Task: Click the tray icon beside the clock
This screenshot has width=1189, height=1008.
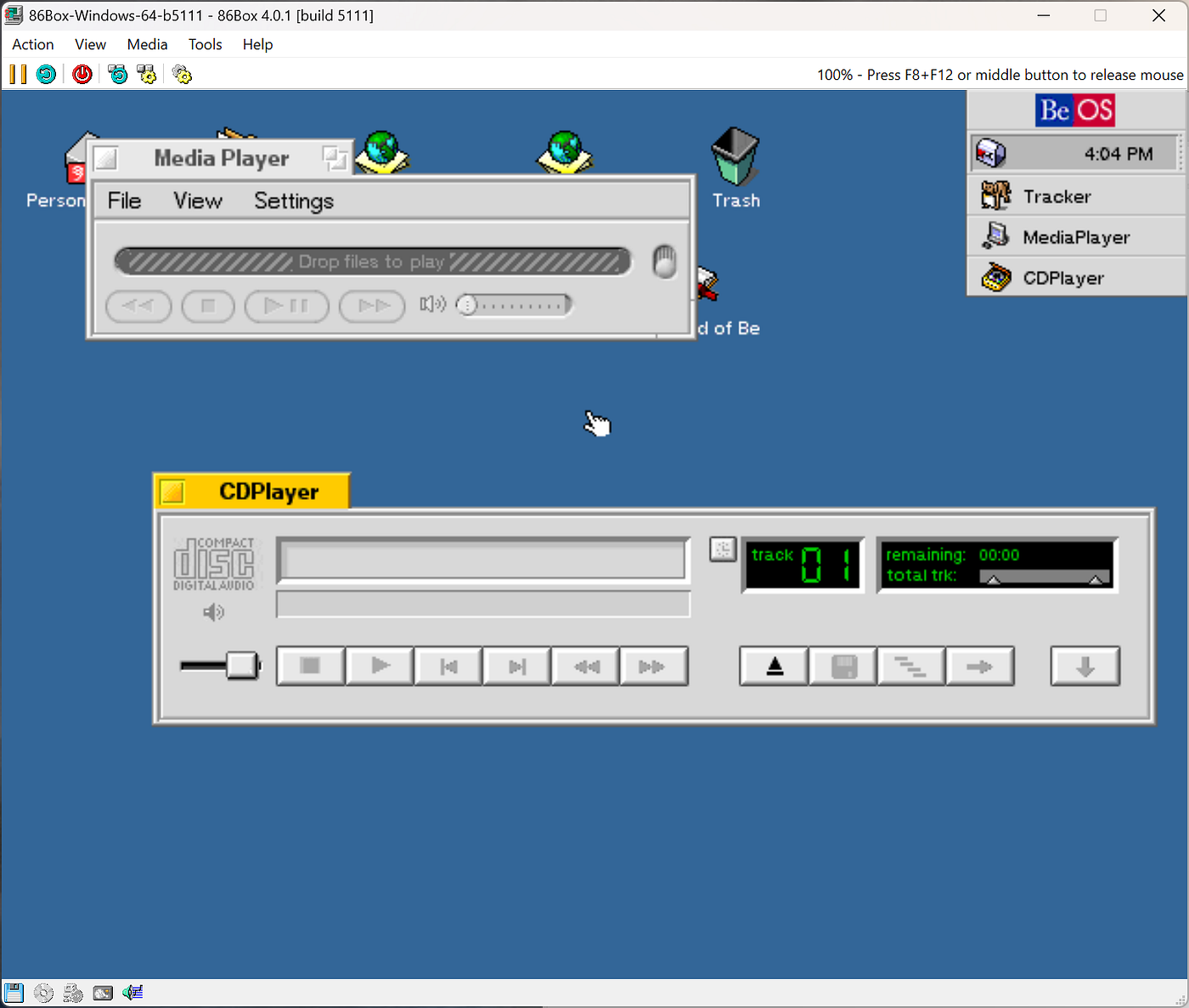Action: click(x=990, y=154)
